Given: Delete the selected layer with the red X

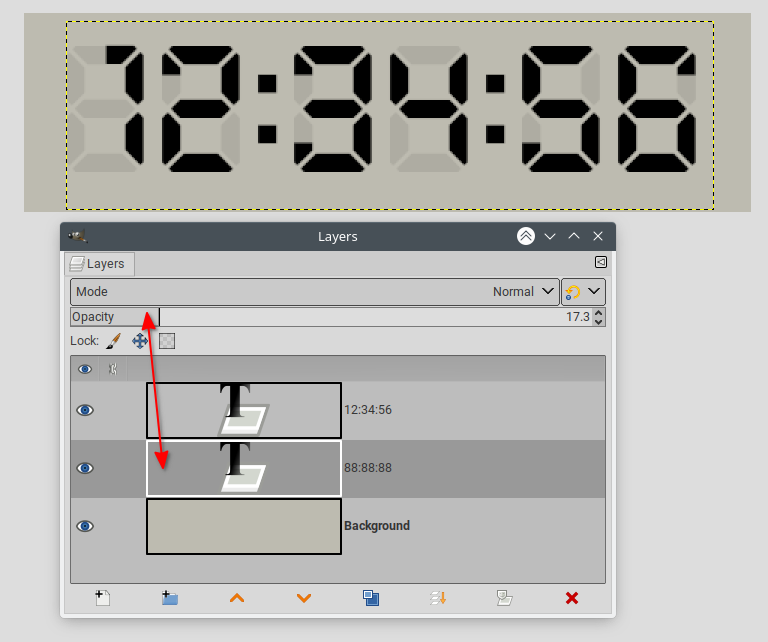Looking at the screenshot, I should (572, 598).
